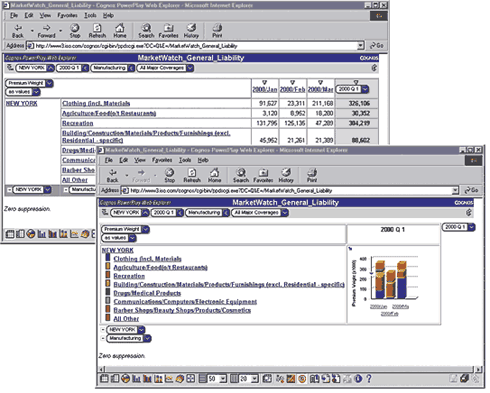Open All Major Coverages dropdown in rear window
The height and width of the screenshot is (393, 490).
(190, 68)
